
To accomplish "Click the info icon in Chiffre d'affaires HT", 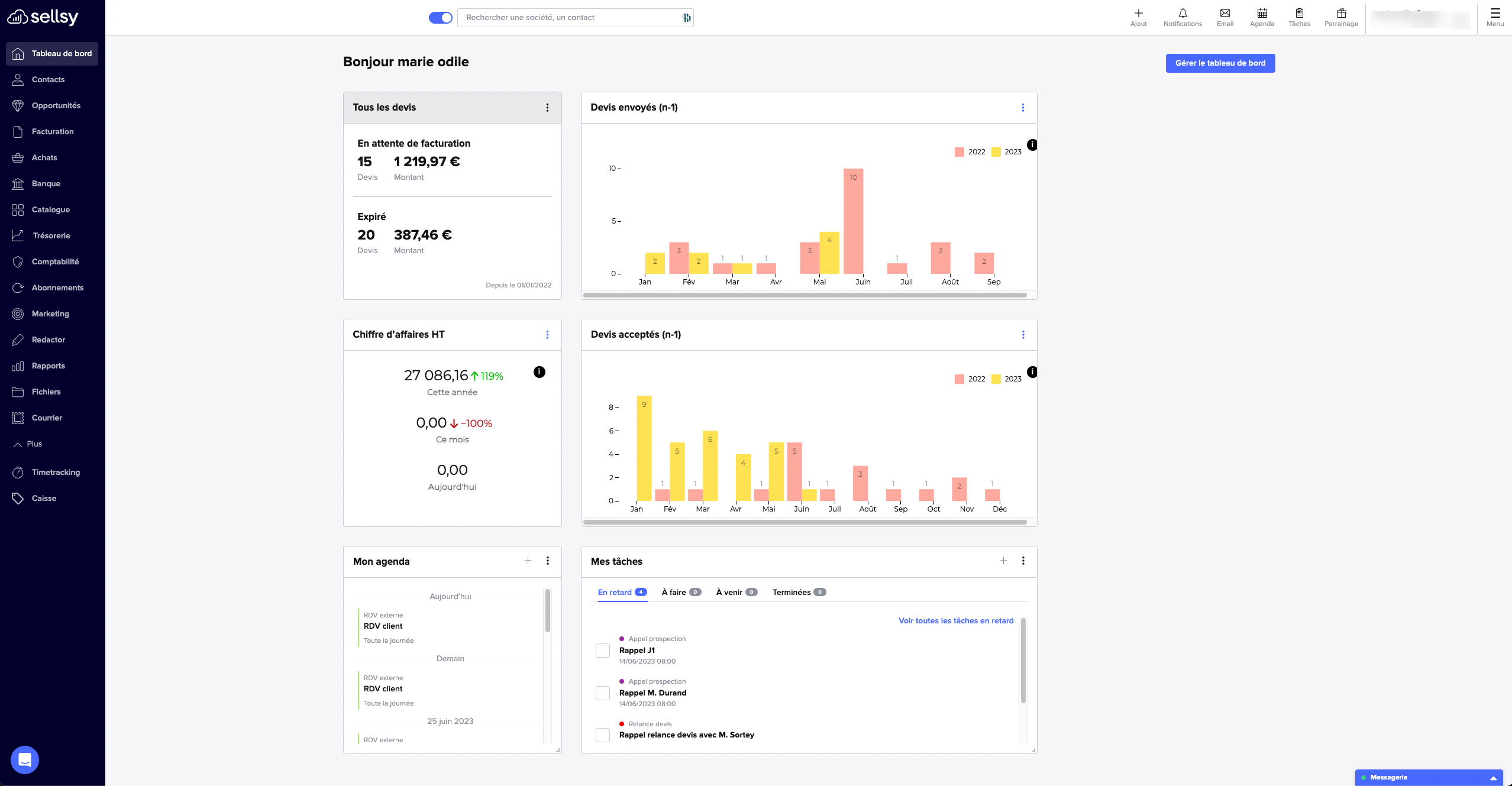I will [x=539, y=372].
